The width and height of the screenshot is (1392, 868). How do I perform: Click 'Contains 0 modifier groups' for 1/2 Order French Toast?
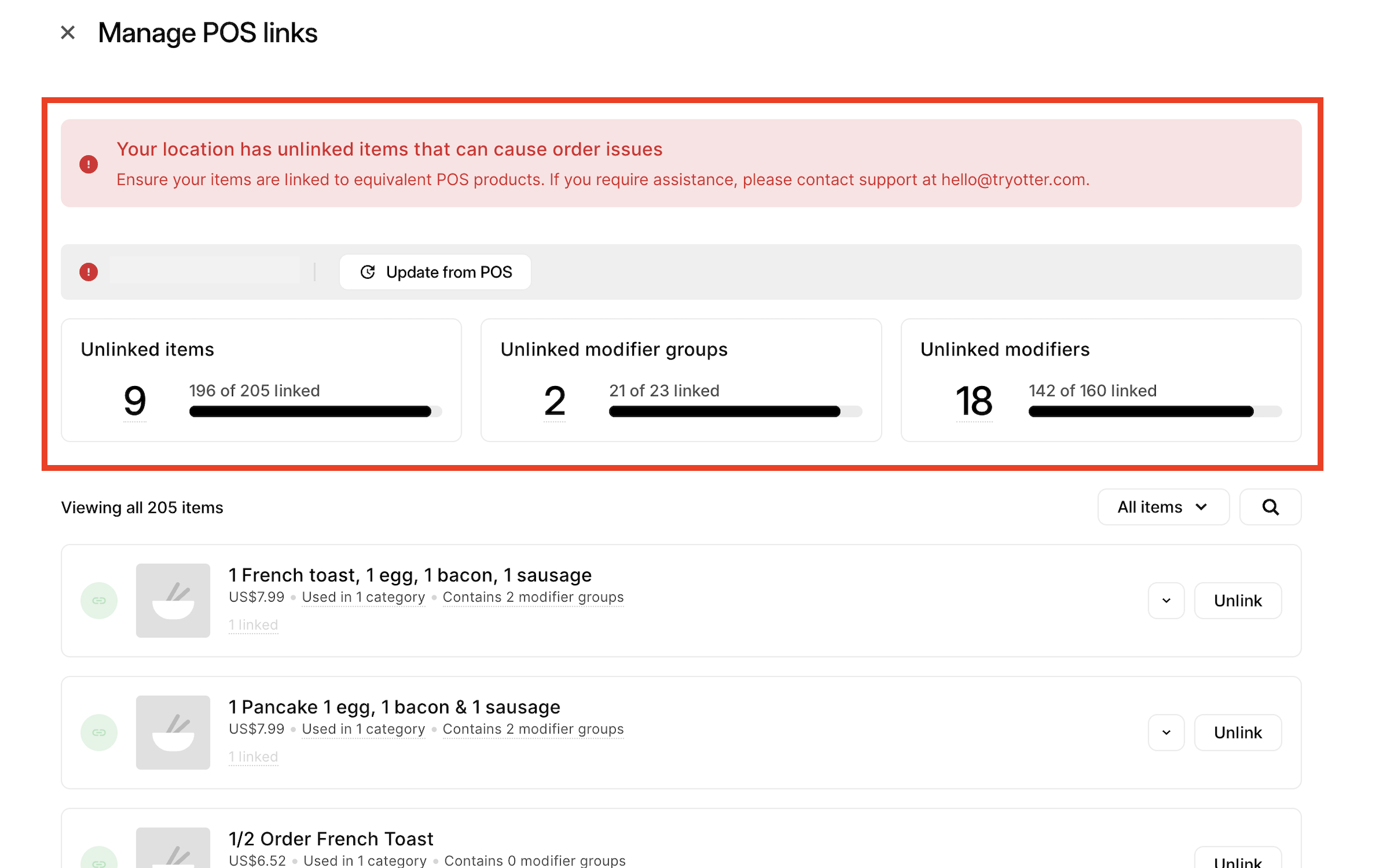click(x=535, y=860)
